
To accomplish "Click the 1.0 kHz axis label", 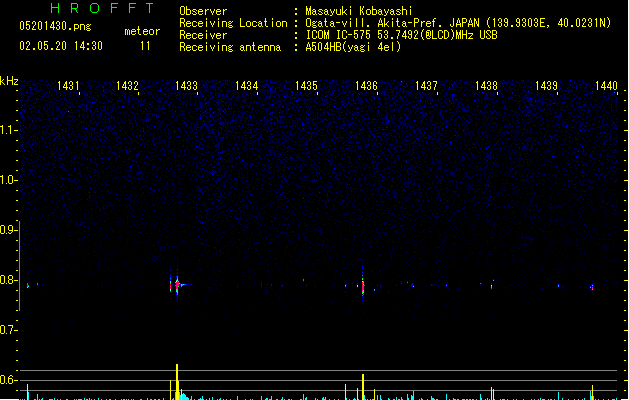I will (x=7, y=180).
